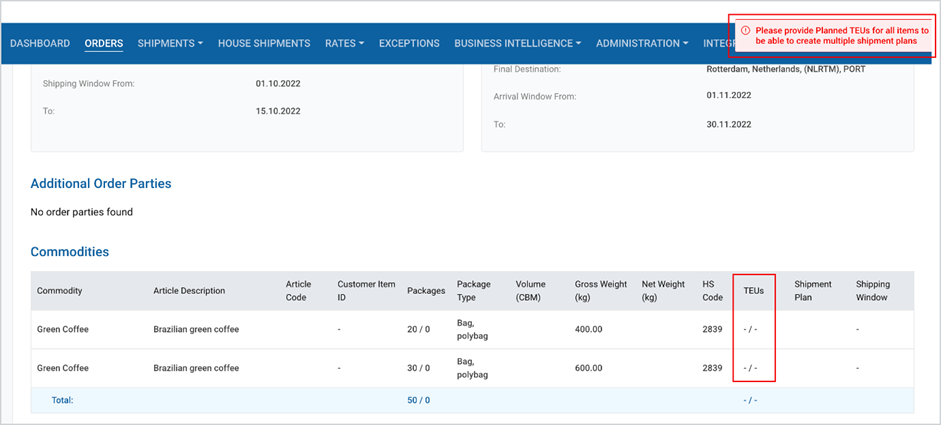Click the Packages column header
Viewport: 941px width, 425px height.
click(426, 291)
